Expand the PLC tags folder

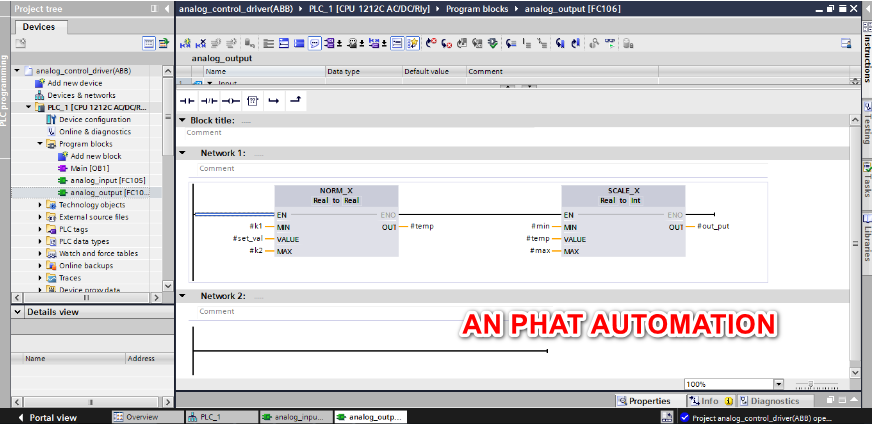[x=40, y=229]
